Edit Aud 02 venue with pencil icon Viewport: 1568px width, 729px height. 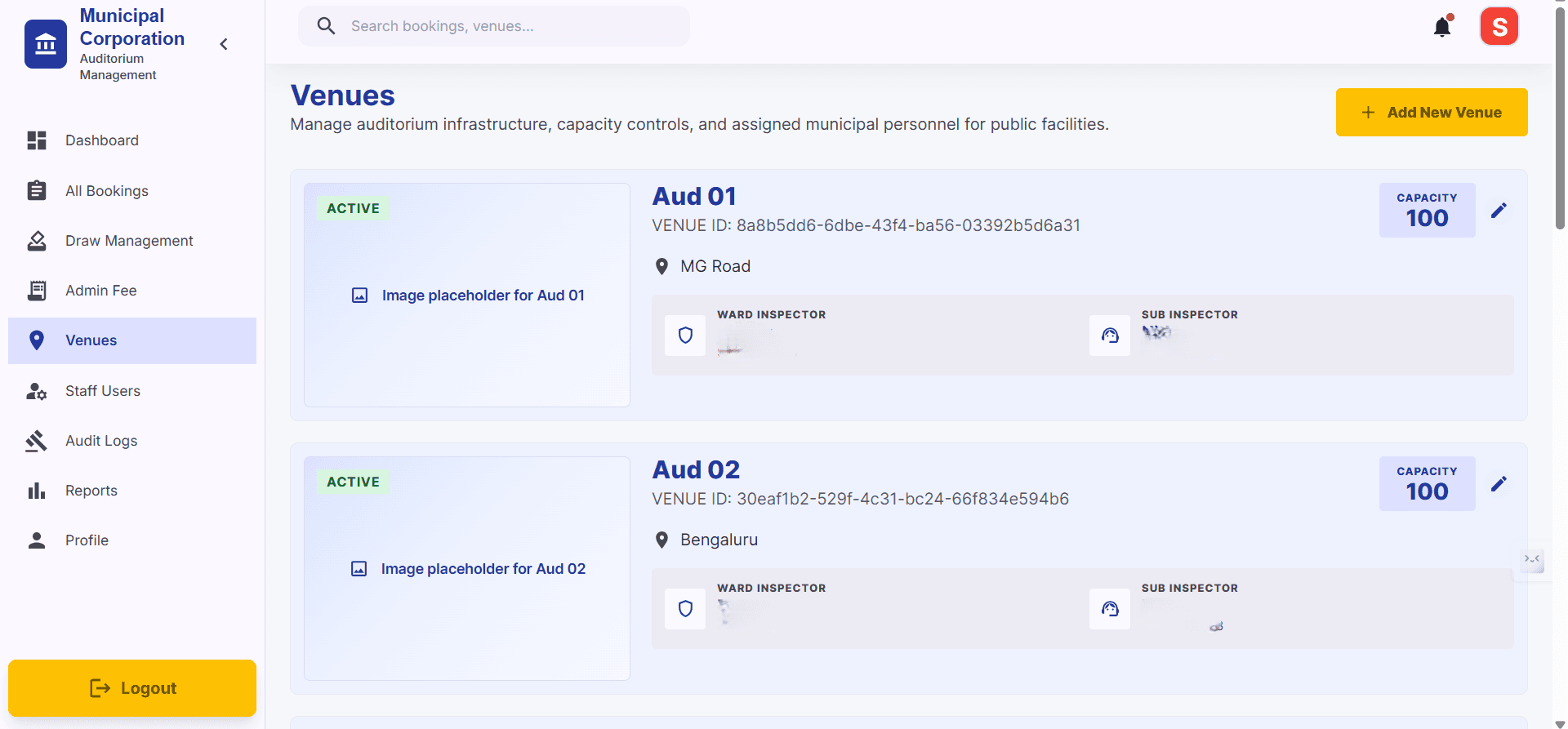pyautogui.click(x=1499, y=484)
